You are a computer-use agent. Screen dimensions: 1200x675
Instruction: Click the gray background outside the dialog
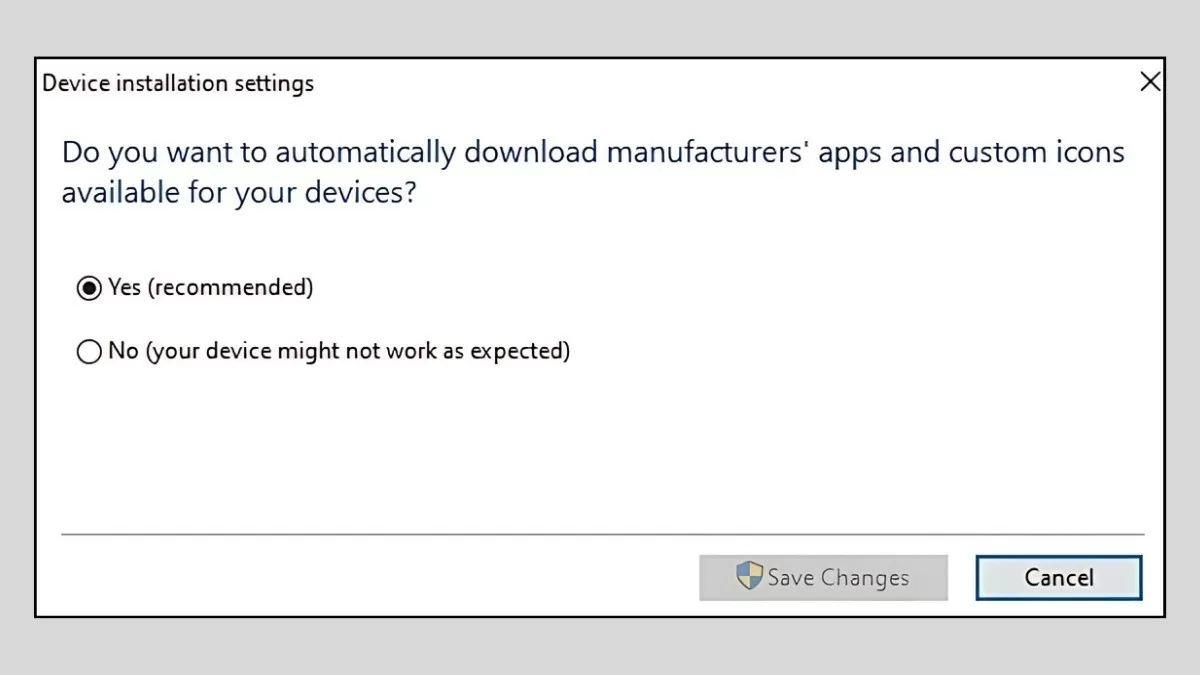[600, 30]
